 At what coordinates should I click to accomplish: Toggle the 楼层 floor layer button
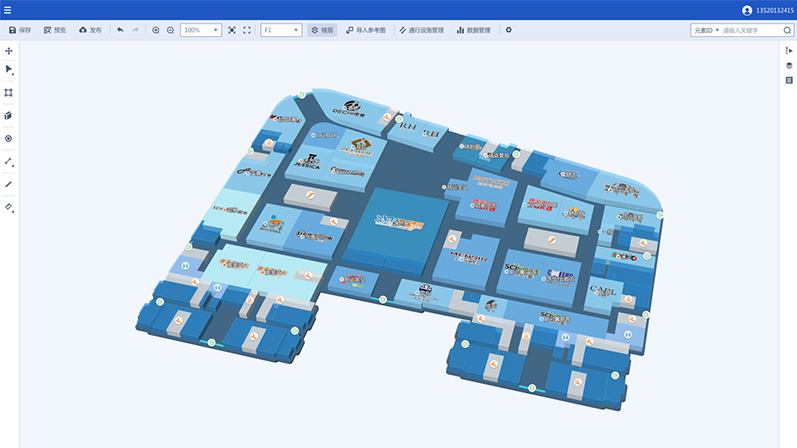pyautogui.click(x=321, y=30)
